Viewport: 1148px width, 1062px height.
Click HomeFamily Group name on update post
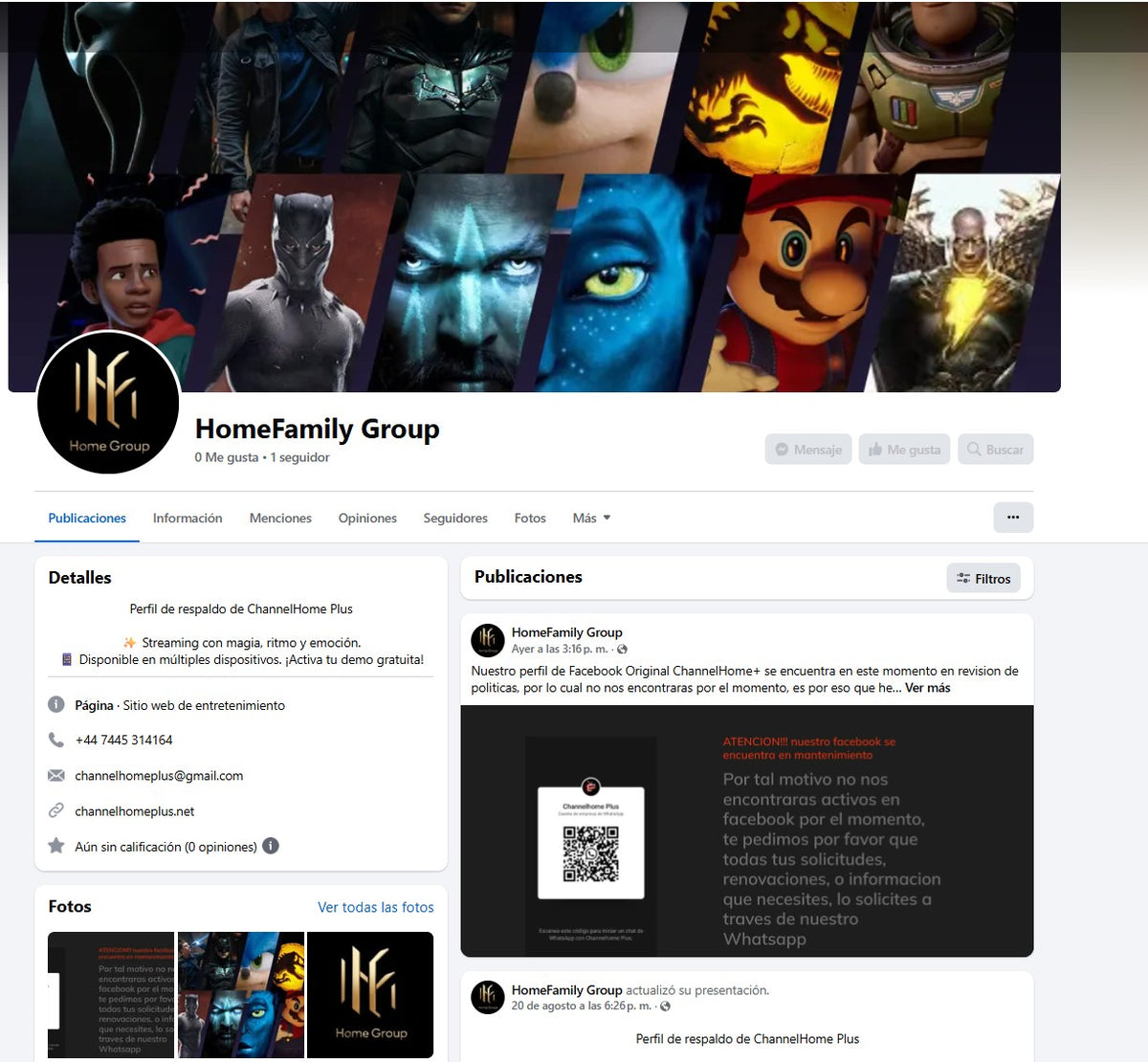click(566, 990)
